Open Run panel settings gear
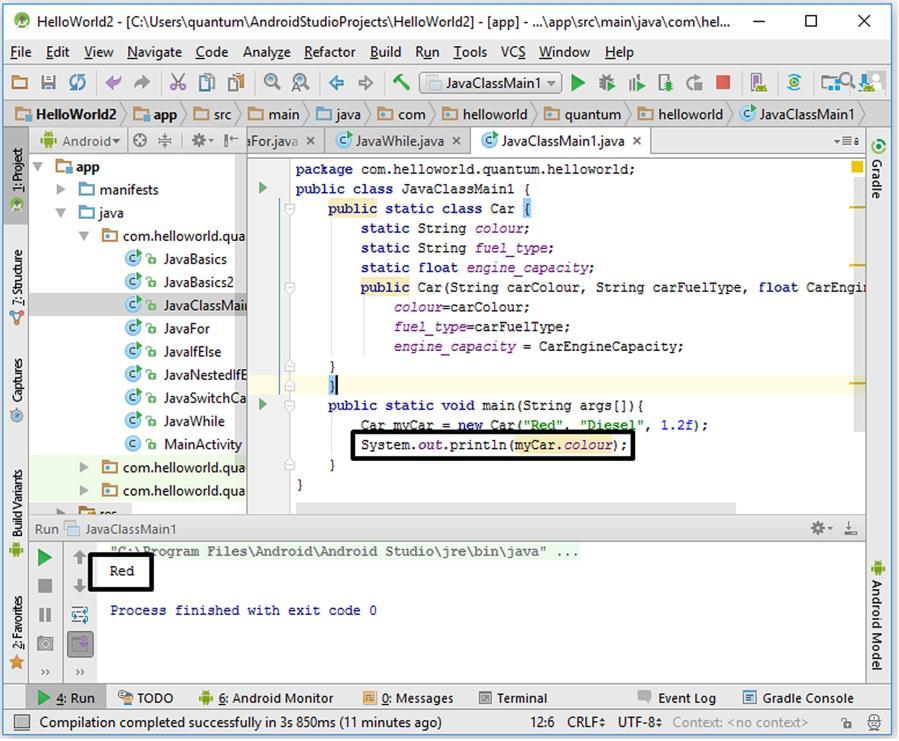The image size is (899, 741). pos(818,528)
